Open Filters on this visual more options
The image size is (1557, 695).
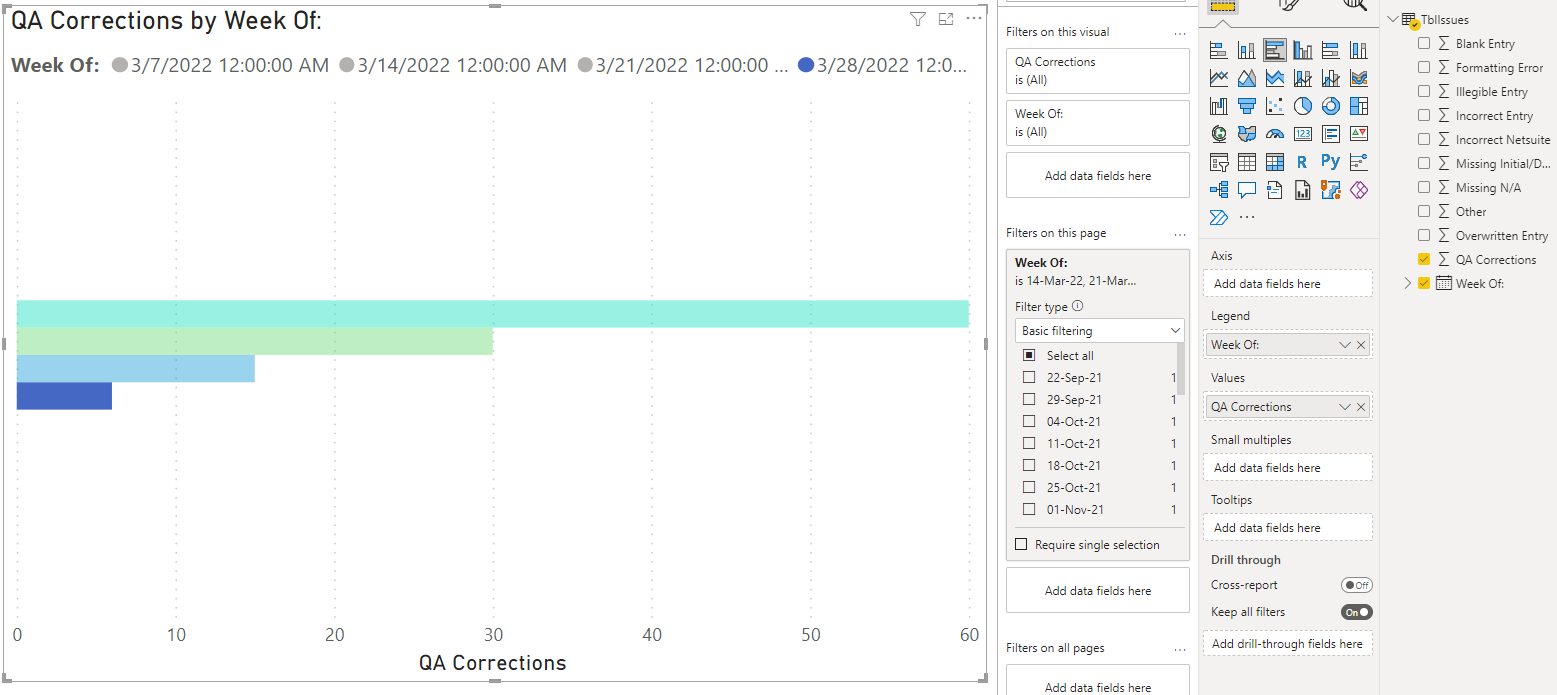coord(1180,32)
